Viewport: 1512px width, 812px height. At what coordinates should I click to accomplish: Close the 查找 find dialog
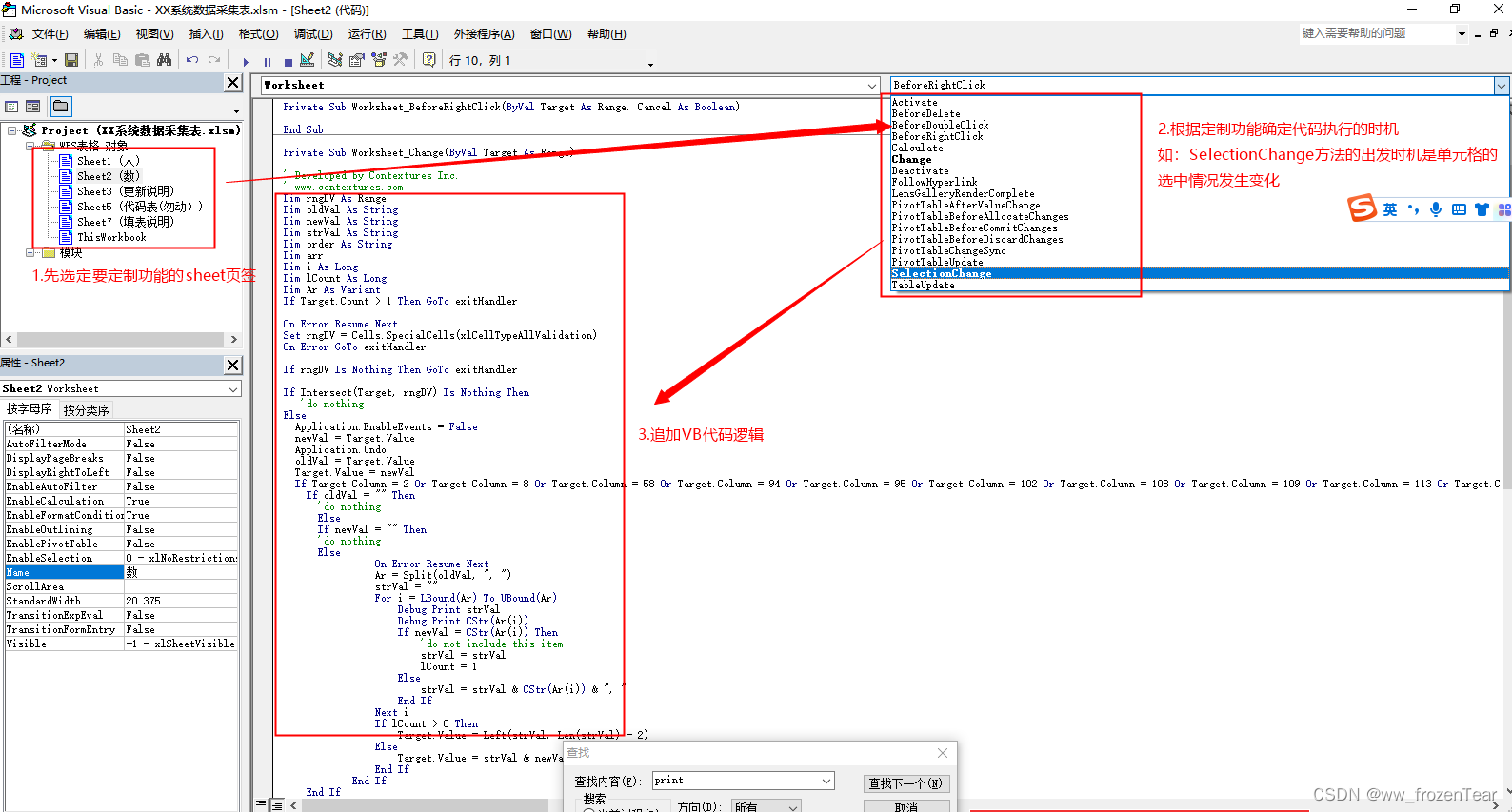(x=942, y=753)
